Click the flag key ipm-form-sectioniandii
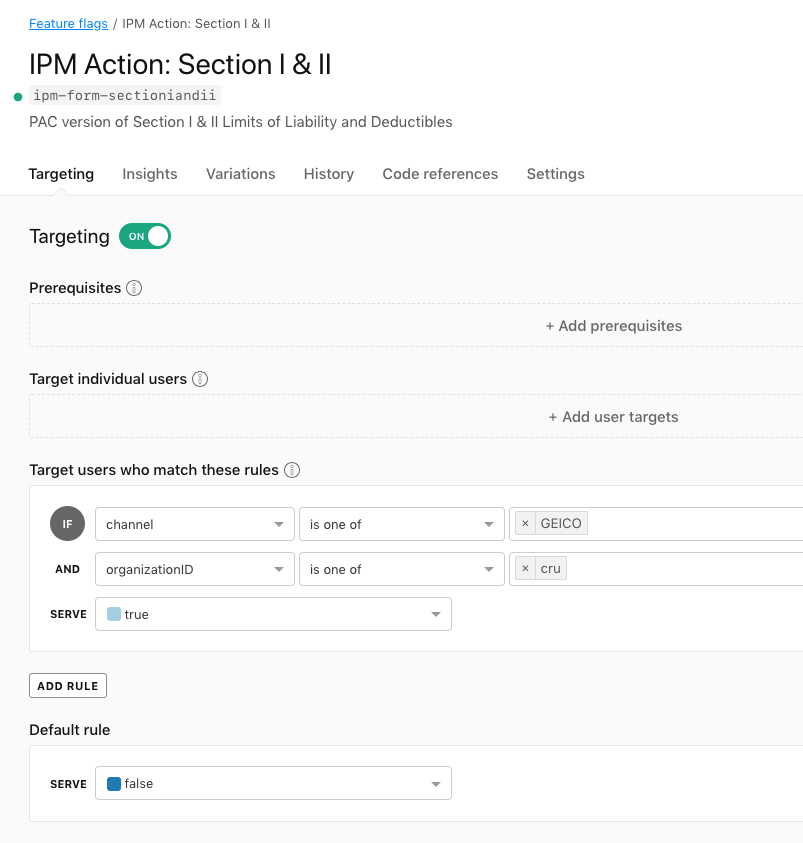This screenshot has width=803, height=843. coord(125,96)
